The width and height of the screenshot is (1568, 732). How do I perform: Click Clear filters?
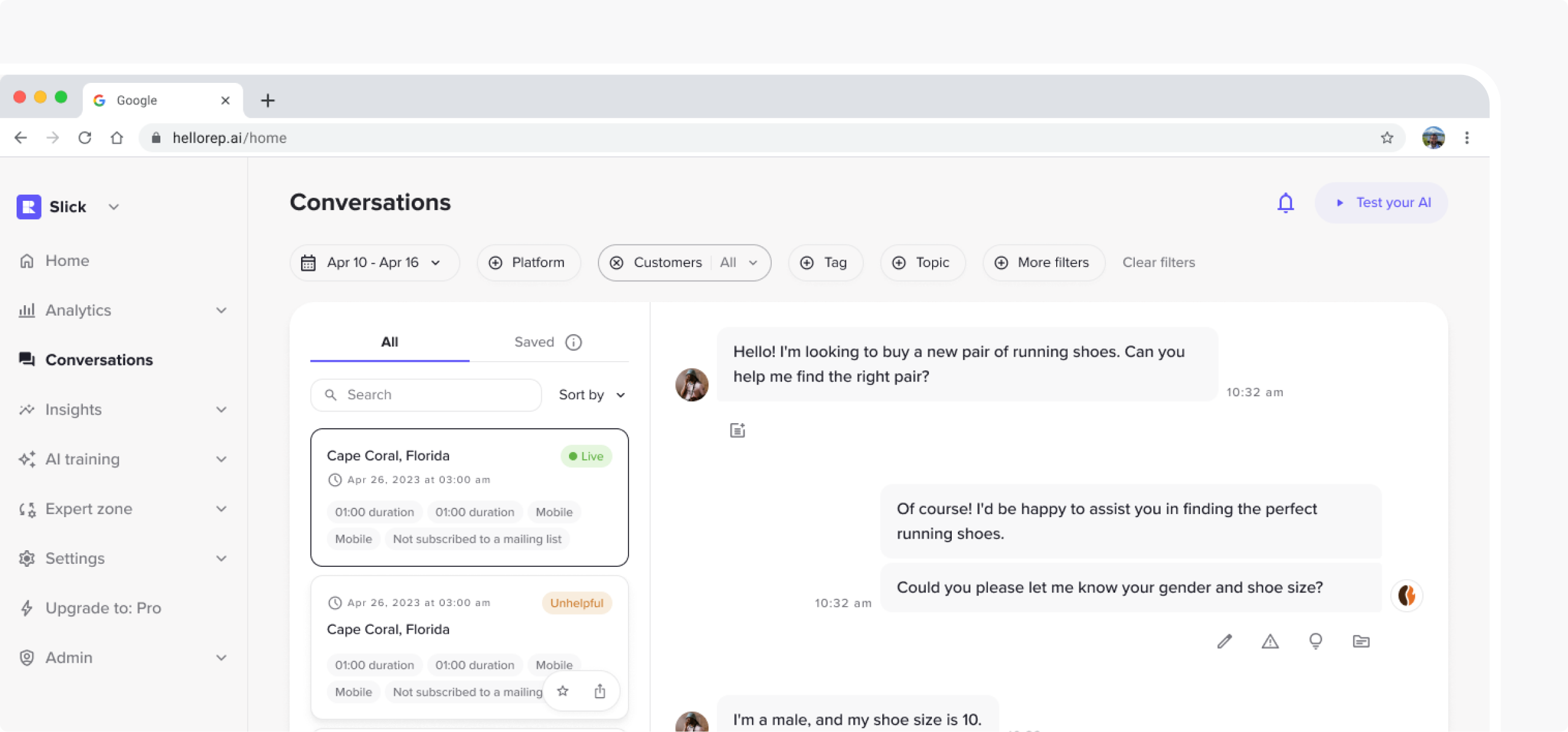(x=1159, y=263)
